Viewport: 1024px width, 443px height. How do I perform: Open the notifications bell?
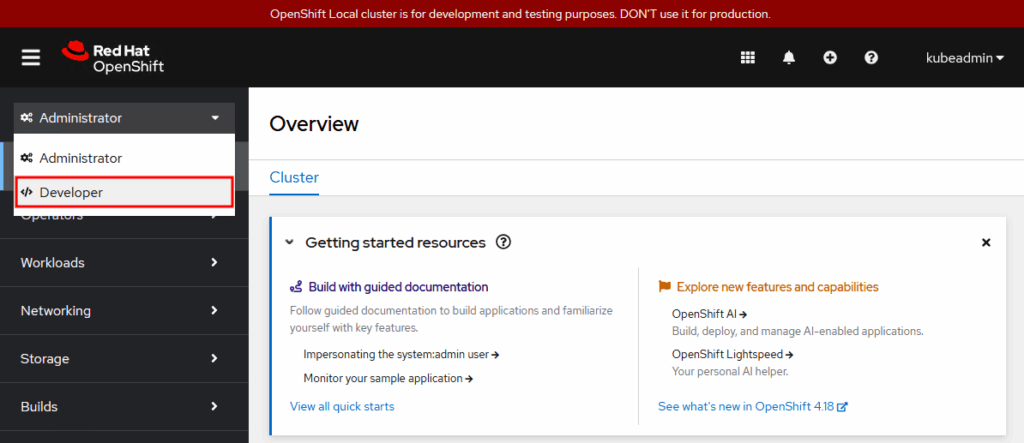[789, 58]
